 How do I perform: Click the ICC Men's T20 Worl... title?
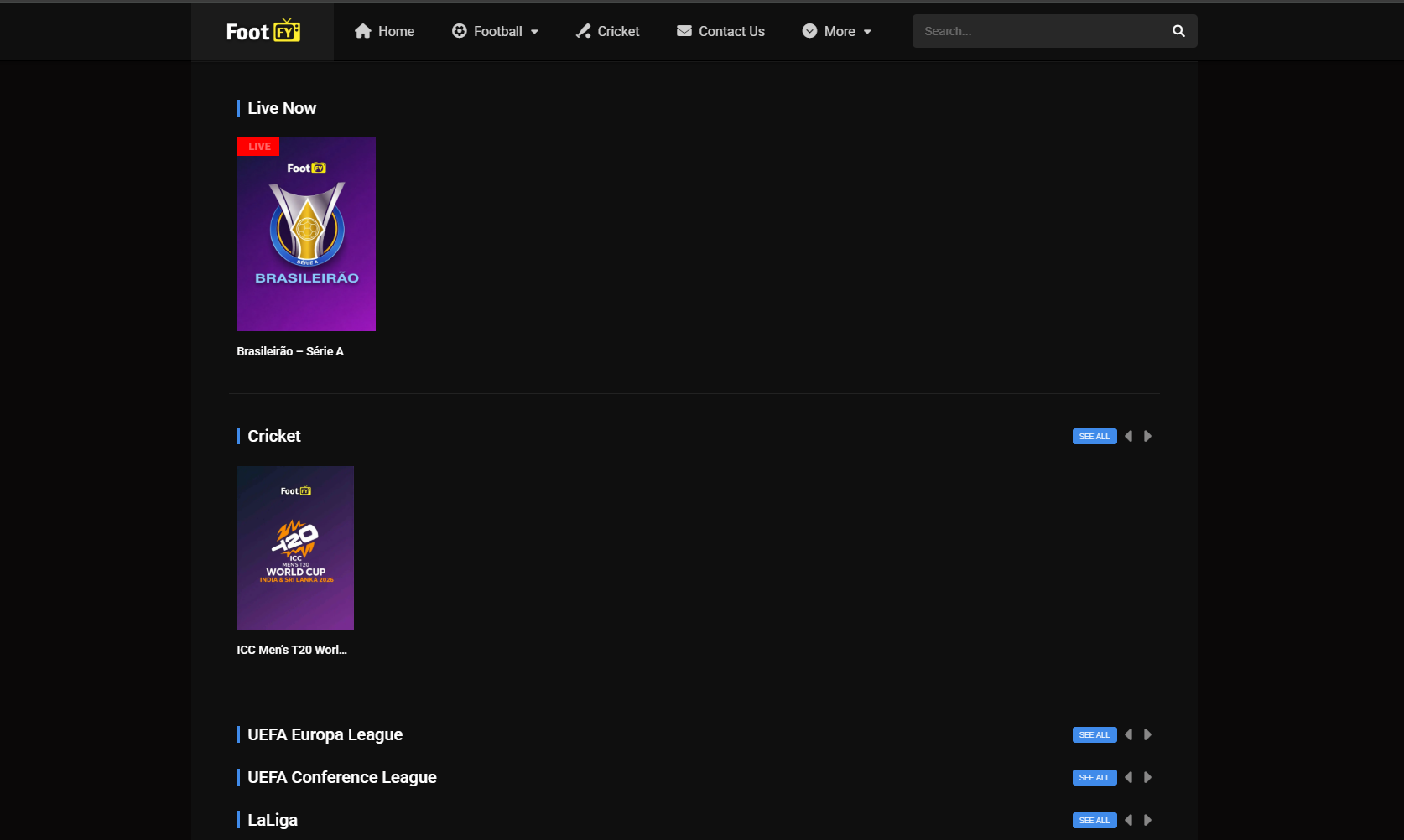(292, 650)
